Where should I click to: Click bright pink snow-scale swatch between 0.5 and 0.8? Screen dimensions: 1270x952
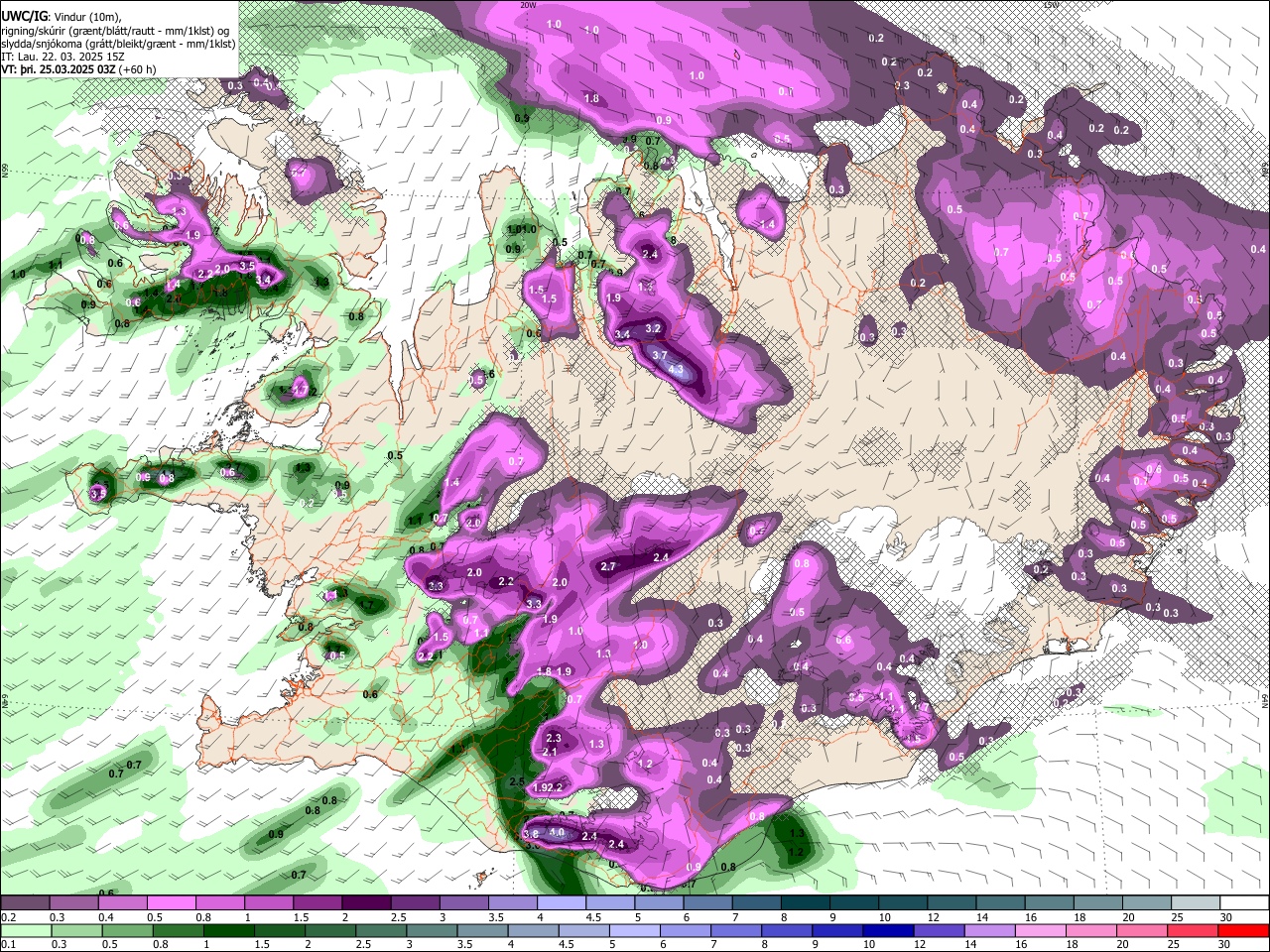click(x=171, y=903)
